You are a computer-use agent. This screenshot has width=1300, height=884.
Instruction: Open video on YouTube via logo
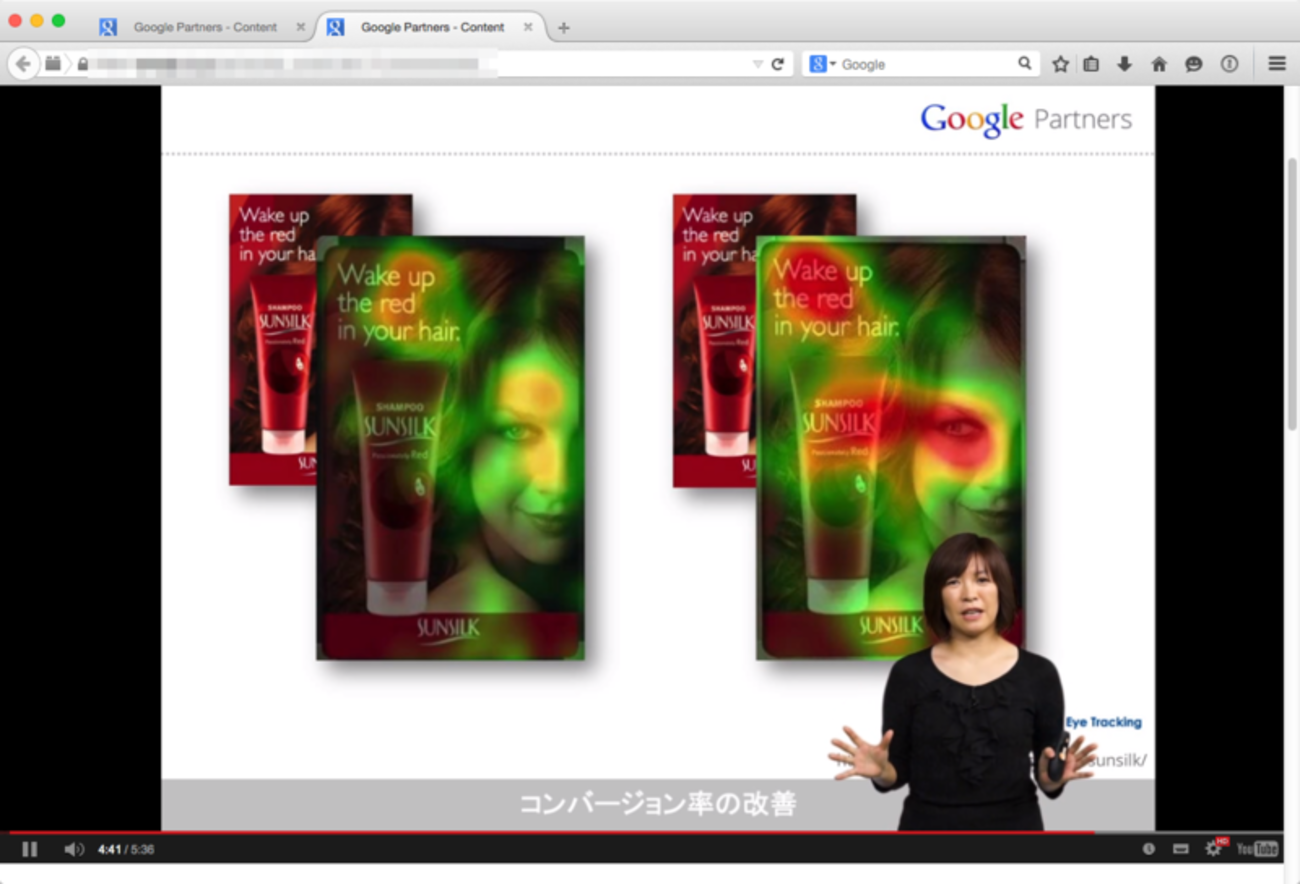1257,849
